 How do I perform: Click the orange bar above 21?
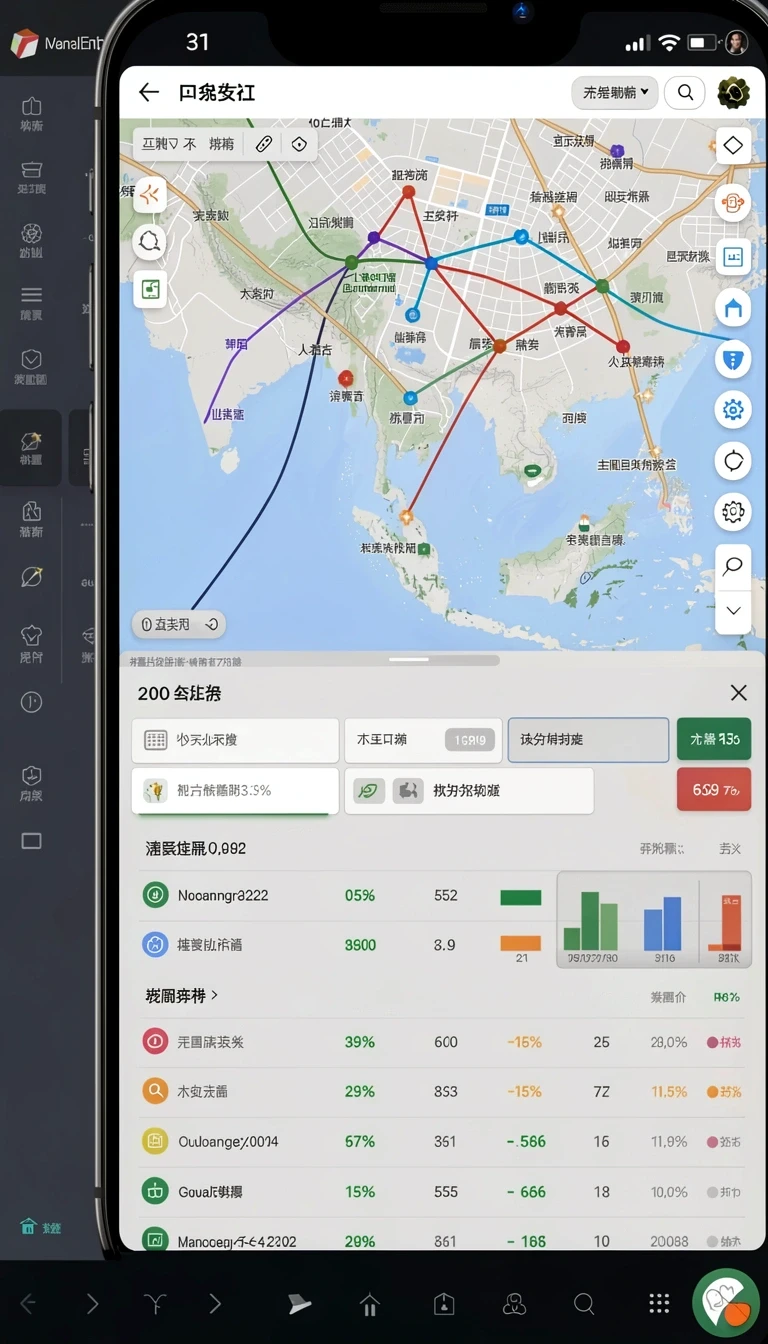[x=520, y=943]
